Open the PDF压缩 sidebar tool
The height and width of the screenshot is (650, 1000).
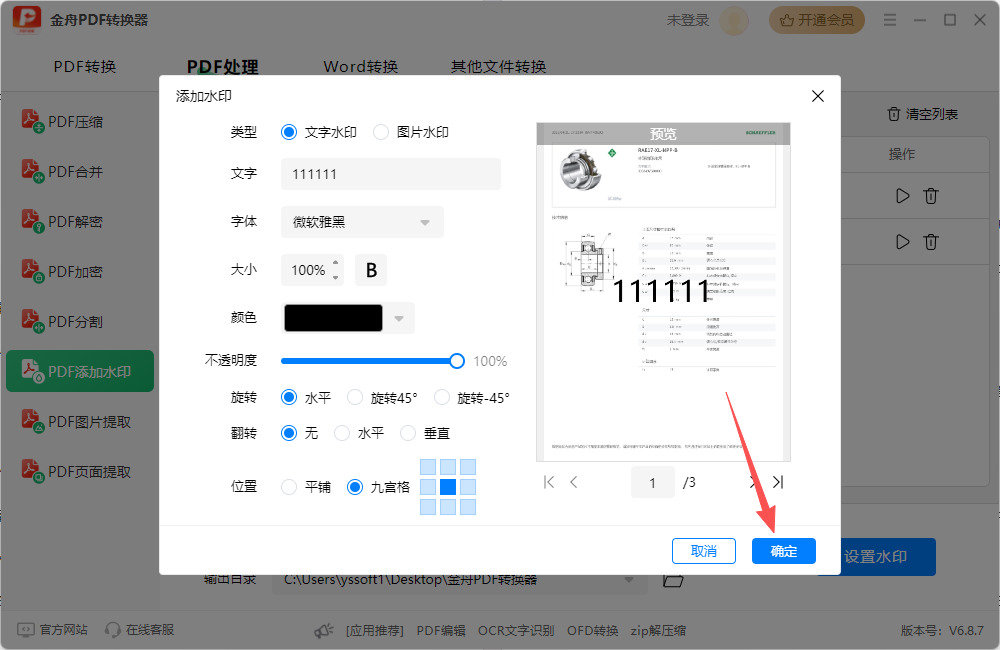coord(62,121)
